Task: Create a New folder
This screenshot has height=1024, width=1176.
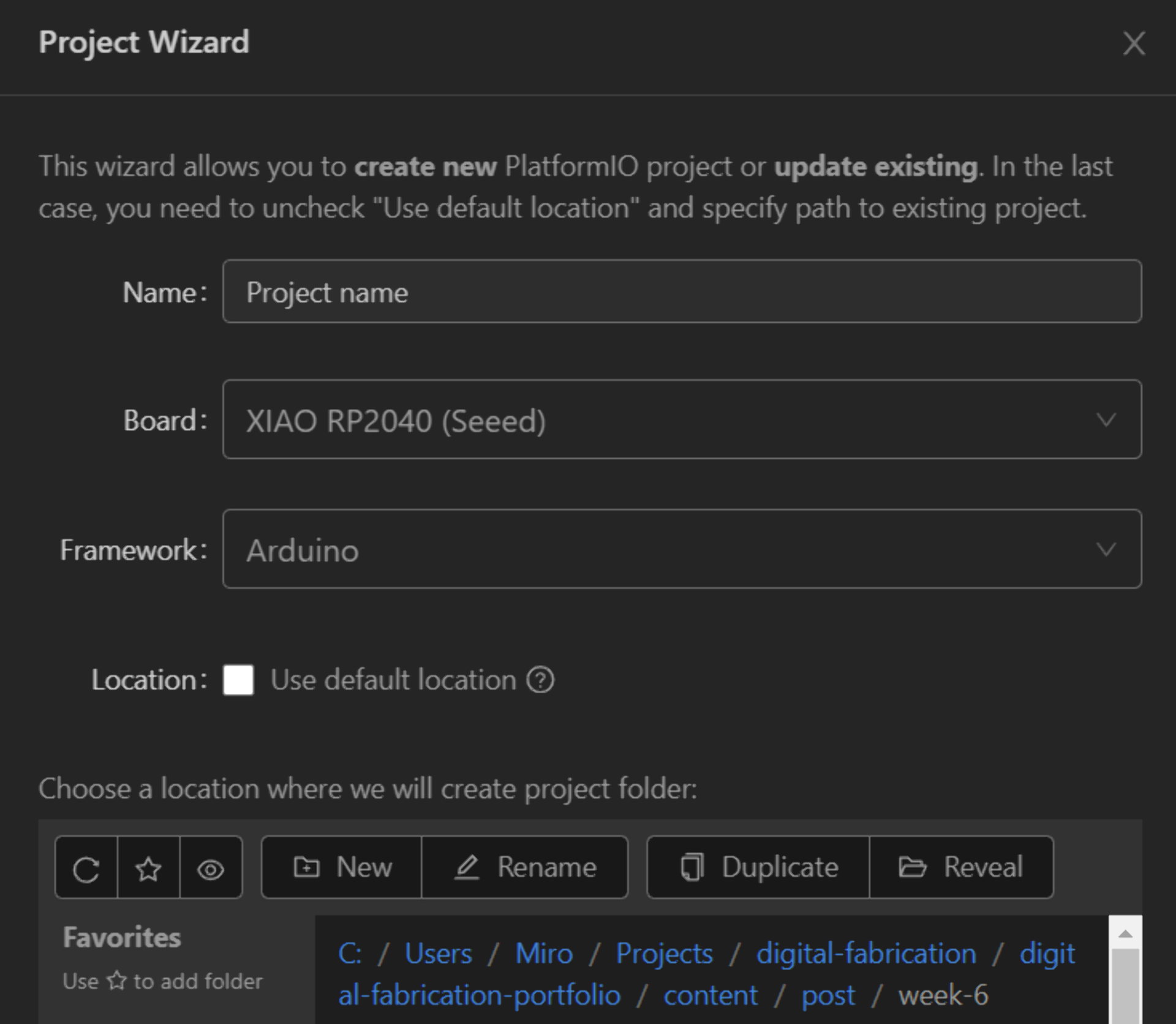Action: coord(342,867)
